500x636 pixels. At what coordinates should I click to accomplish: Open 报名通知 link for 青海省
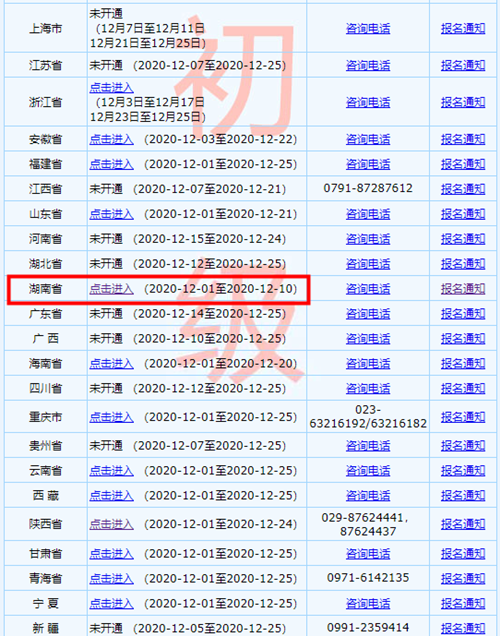(x=463, y=578)
